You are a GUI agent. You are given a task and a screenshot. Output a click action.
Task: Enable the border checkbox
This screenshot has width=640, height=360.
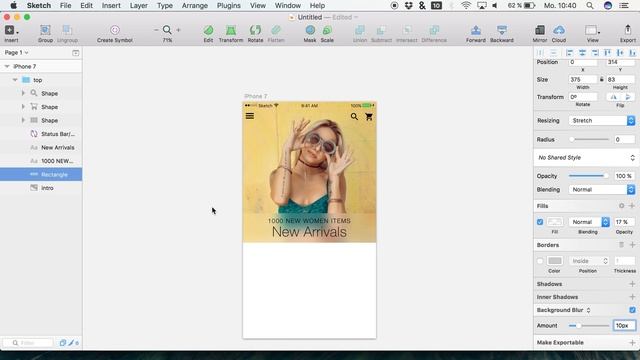[540, 261]
